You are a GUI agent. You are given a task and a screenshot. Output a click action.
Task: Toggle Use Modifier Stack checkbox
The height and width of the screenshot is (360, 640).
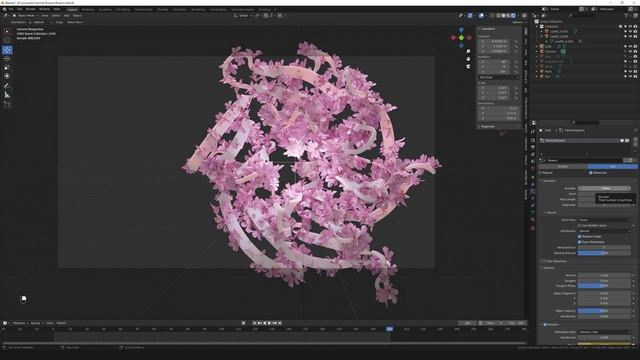click(x=580, y=225)
